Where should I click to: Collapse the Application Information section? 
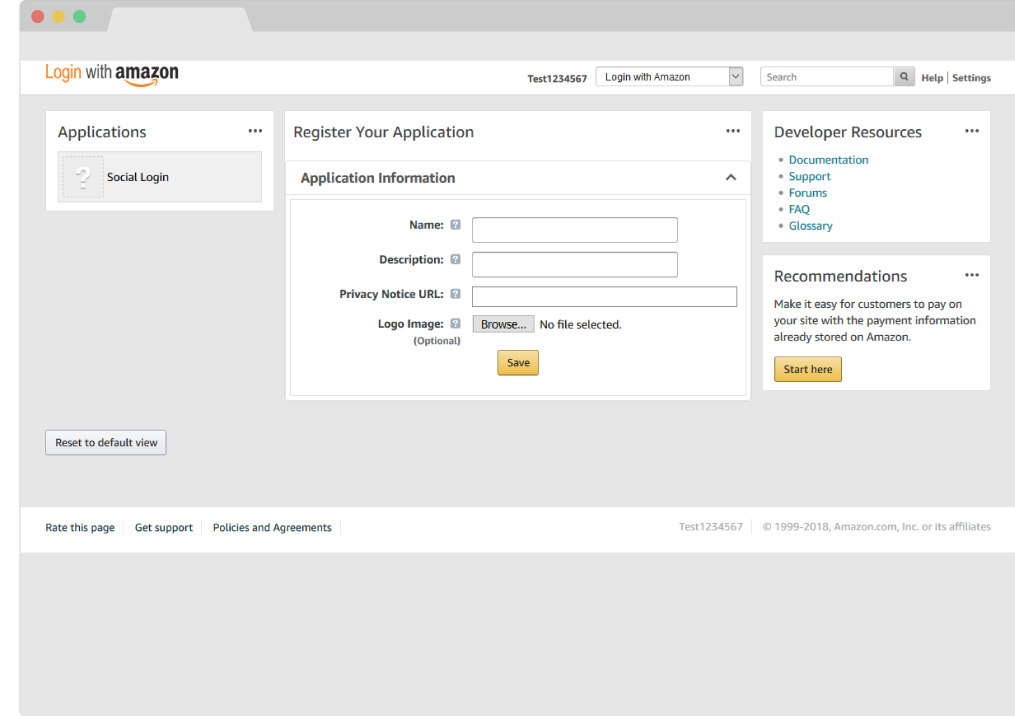coord(730,178)
